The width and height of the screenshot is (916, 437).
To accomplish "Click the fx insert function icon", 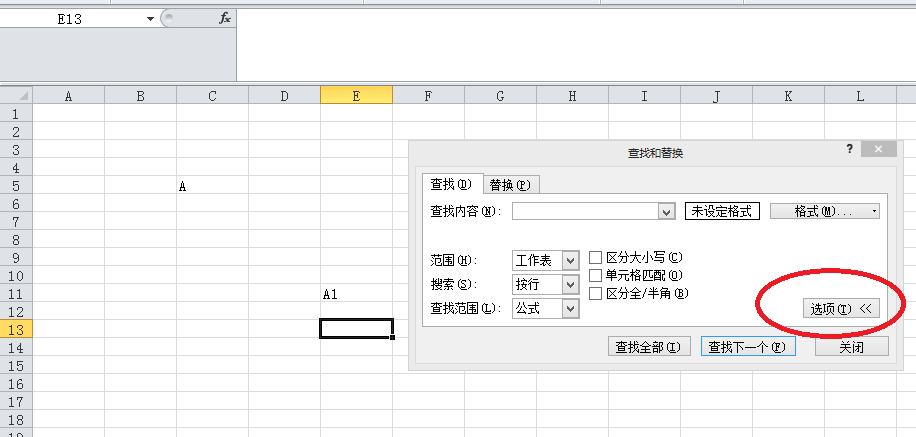I will pos(225,19).
